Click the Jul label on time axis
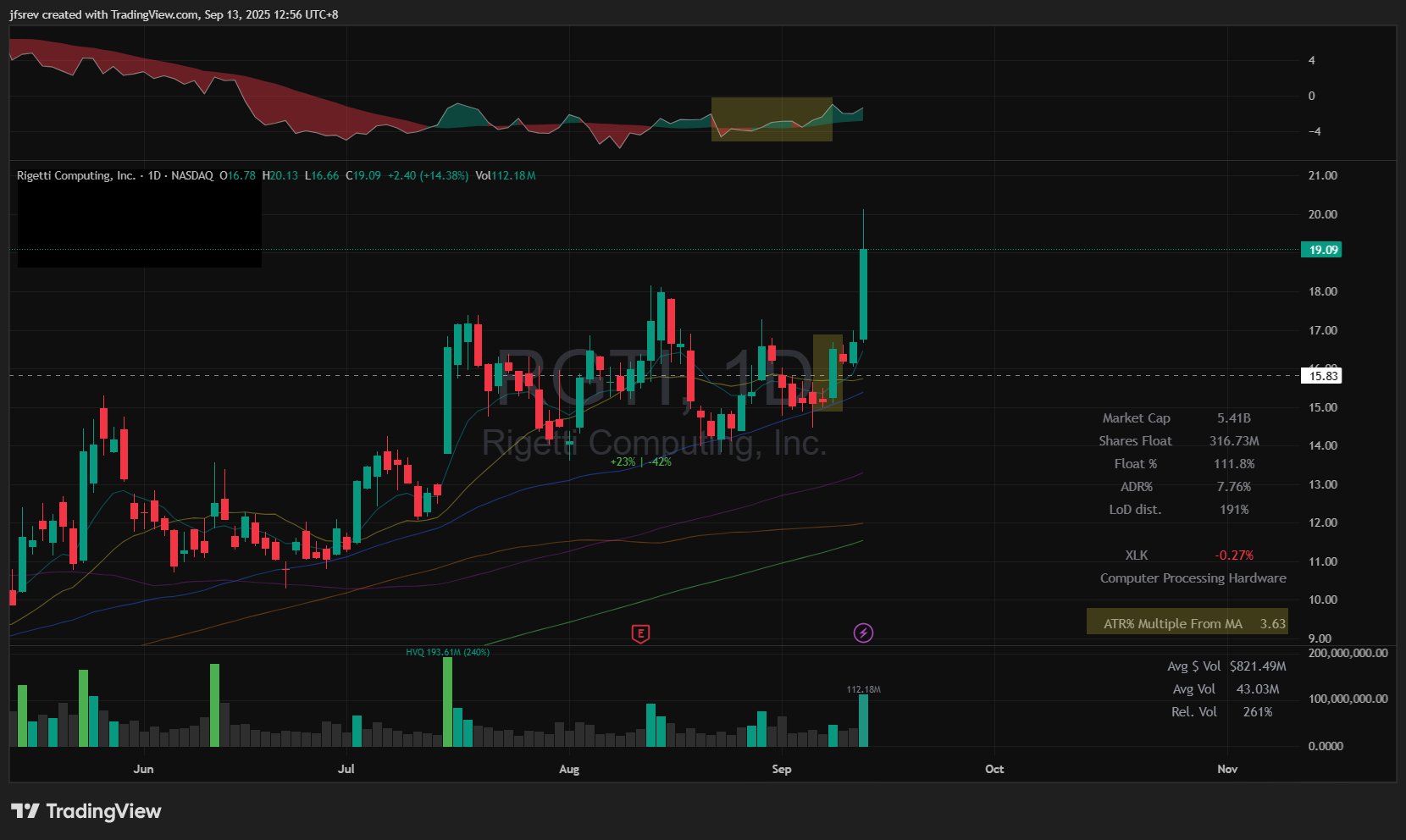 click(x=346, y=769)
